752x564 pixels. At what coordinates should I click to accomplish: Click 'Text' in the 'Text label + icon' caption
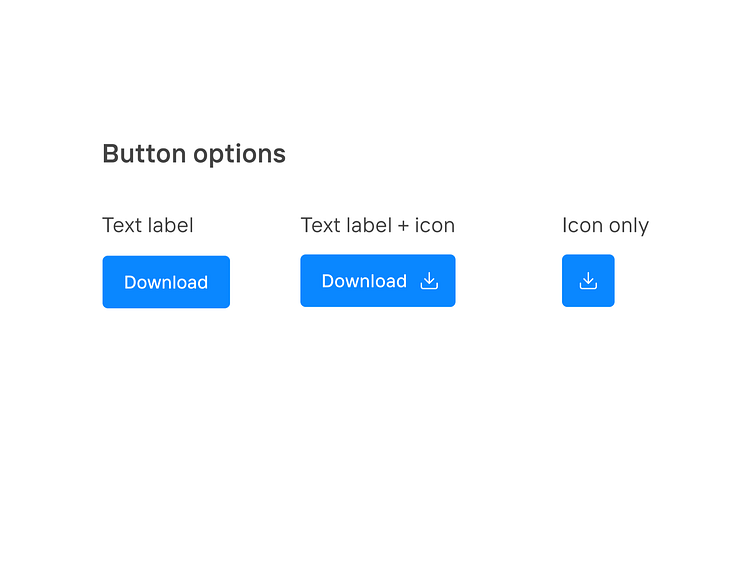[320, 225]
